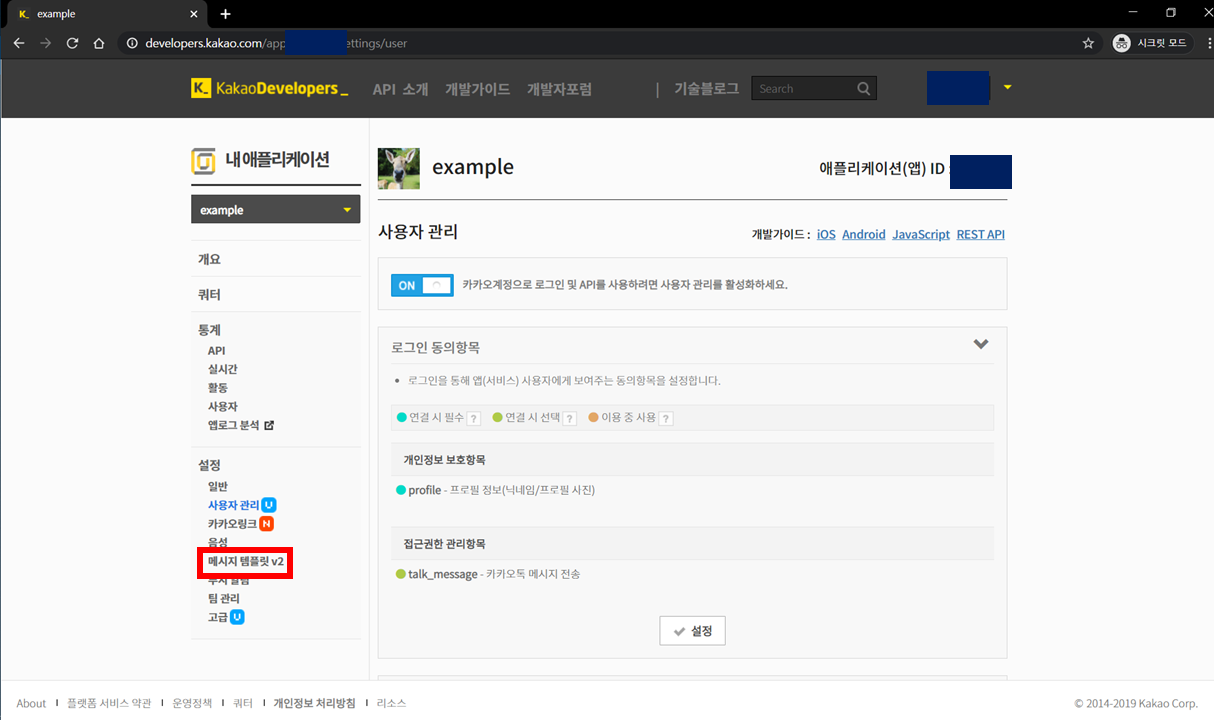1214x720 pixels.
Task: Open 개발가이드 menu
Action: (478, 89)
